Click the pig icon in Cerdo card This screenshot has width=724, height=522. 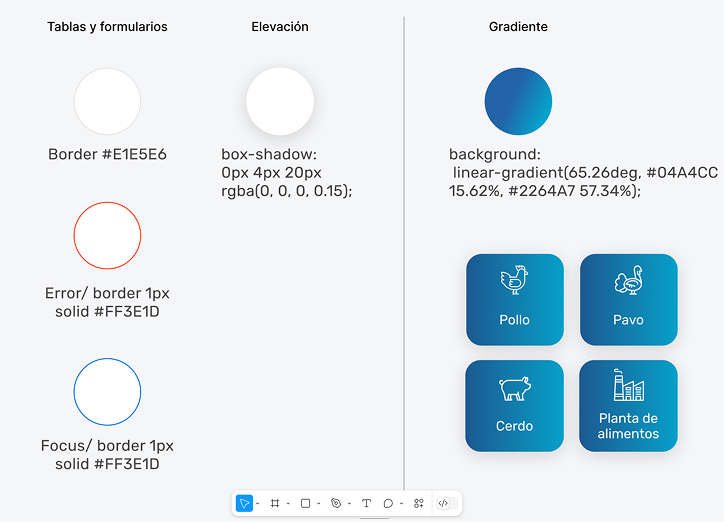tap(514, 388)
